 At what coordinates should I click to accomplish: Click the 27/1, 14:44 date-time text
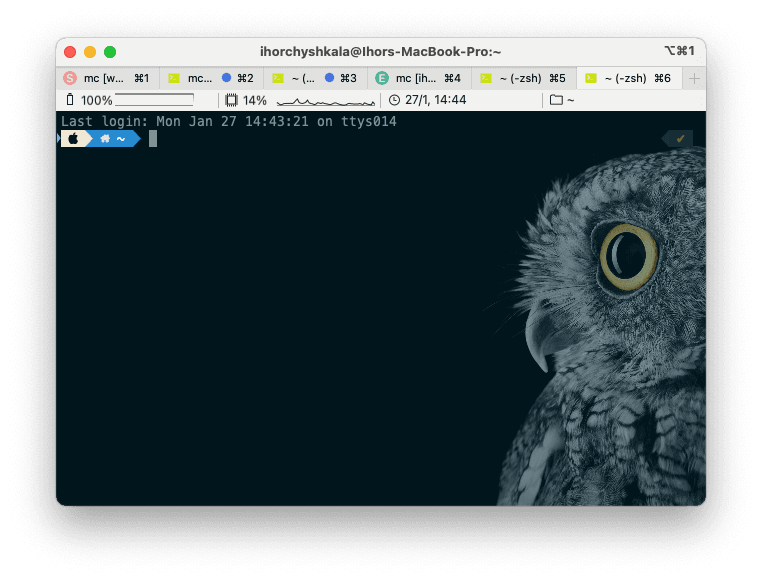[x=435, y=100]
